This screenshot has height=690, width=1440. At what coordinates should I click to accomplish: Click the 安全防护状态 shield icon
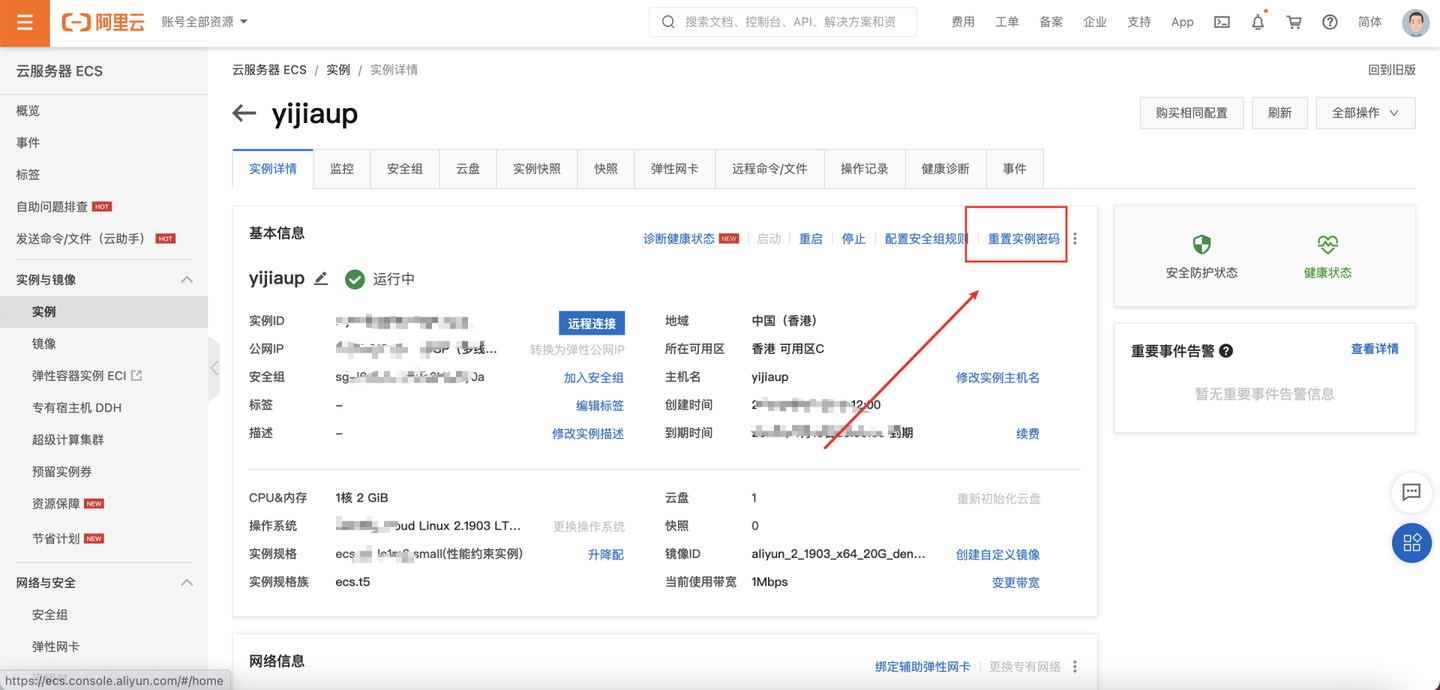(x=1202, y=244)
